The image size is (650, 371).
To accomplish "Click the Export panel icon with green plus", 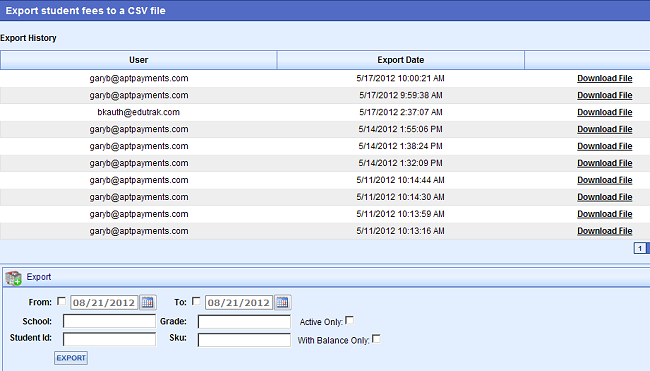I will tap(13, 278).
